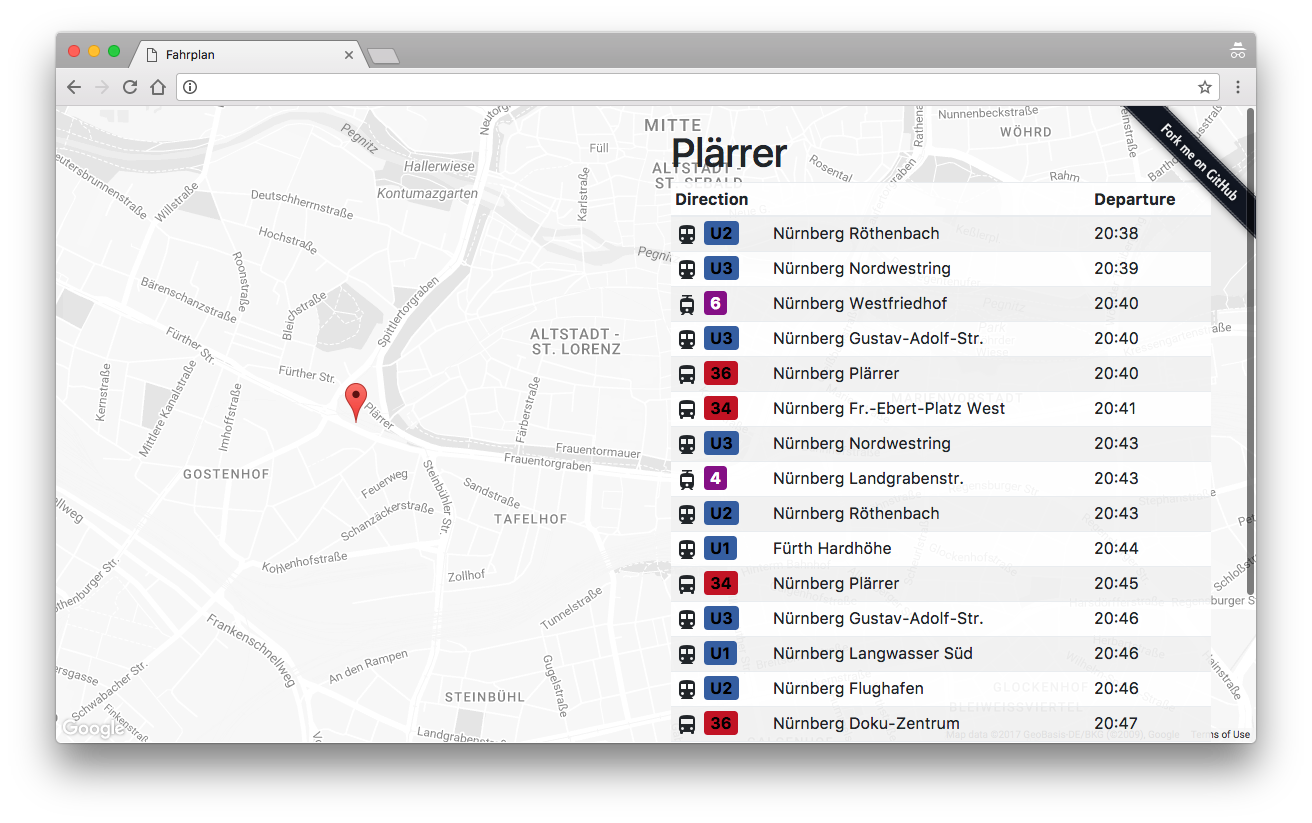1312x823 pixels.
Task: Select destination Nürnberg Flughafen
Action: 848,688
